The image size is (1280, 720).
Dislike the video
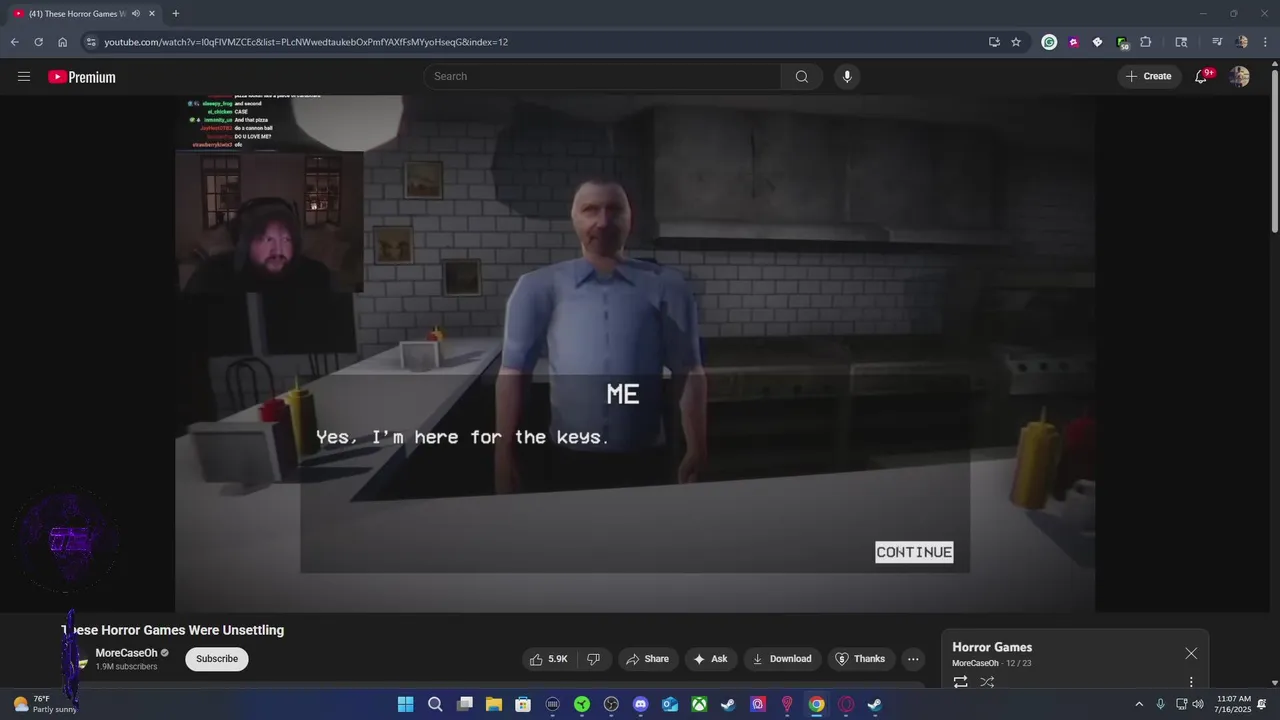pos(593,659)
